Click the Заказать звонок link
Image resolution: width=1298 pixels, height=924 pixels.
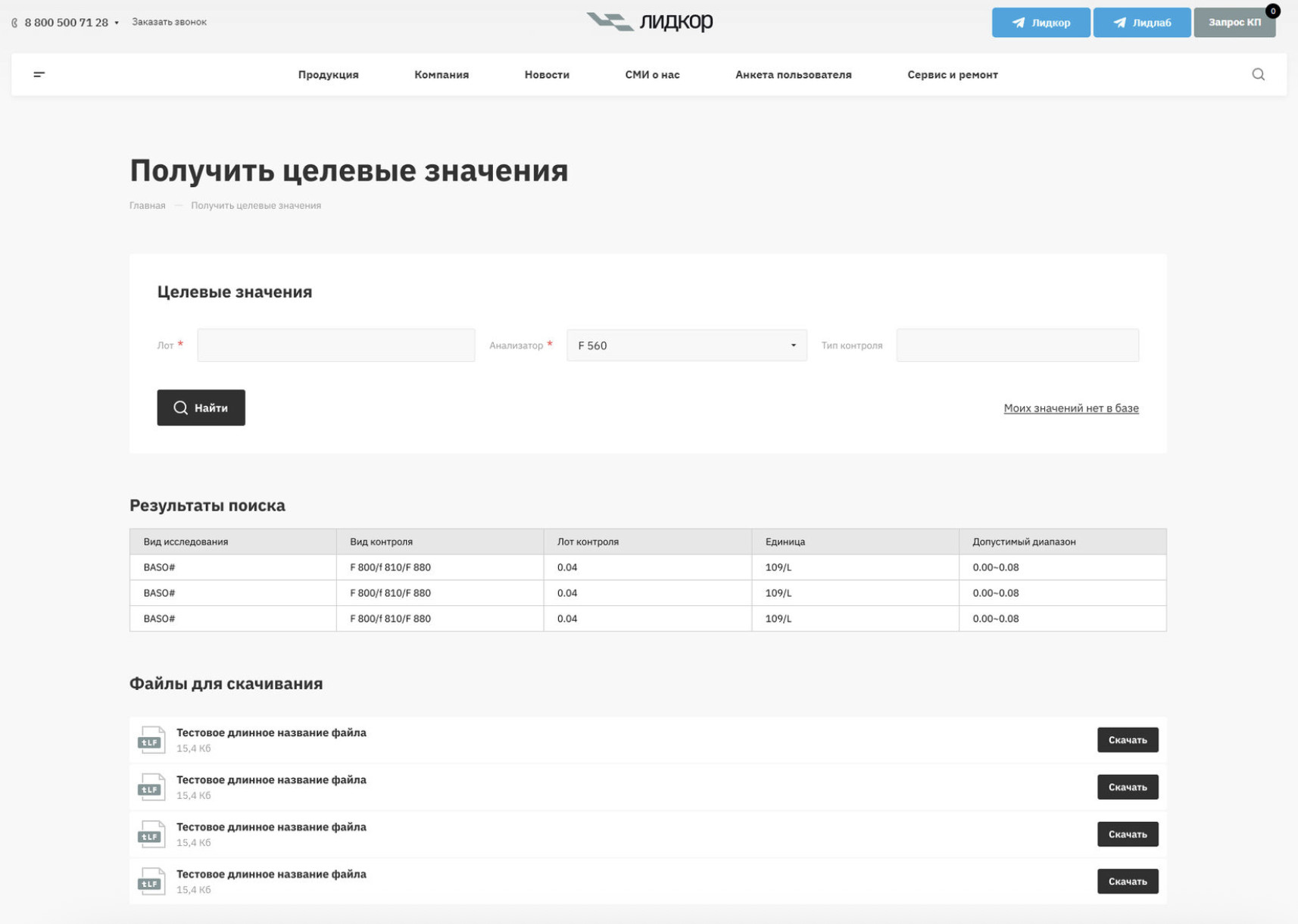(x=169, y=22)
